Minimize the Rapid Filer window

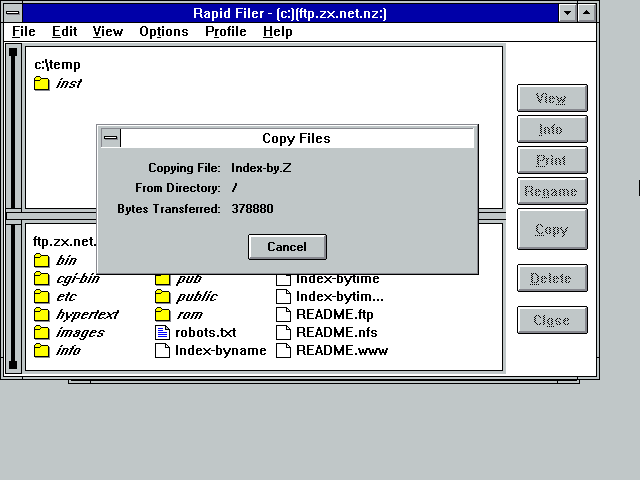point(567,13)
